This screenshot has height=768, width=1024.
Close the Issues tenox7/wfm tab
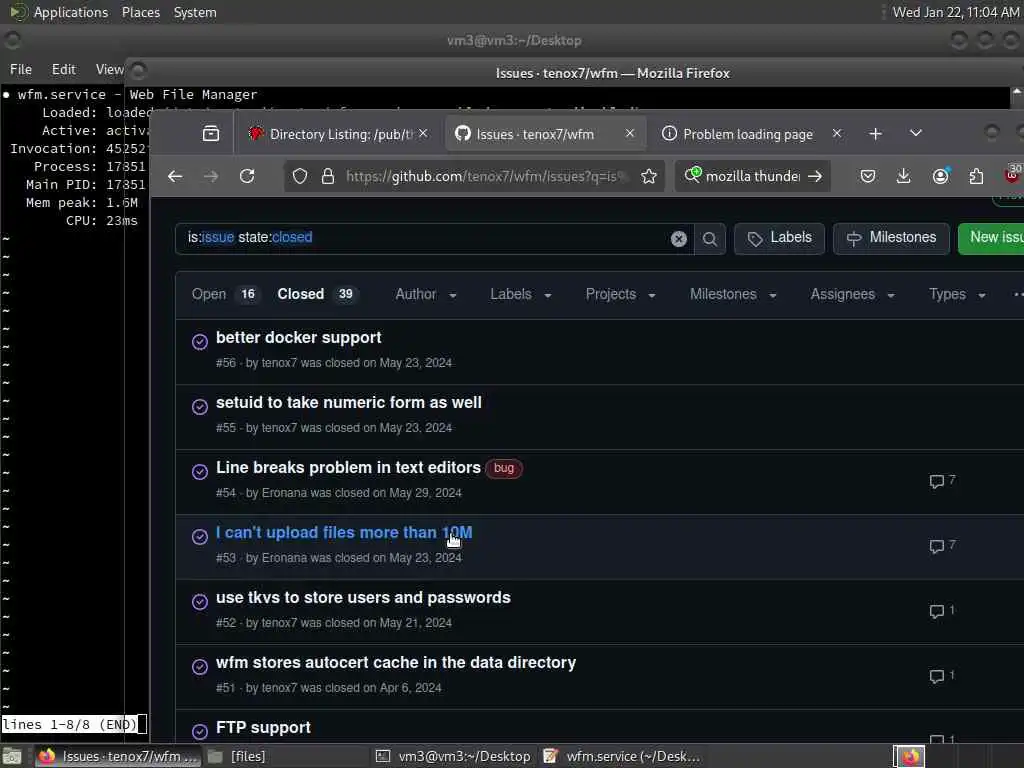click(630, 133)
